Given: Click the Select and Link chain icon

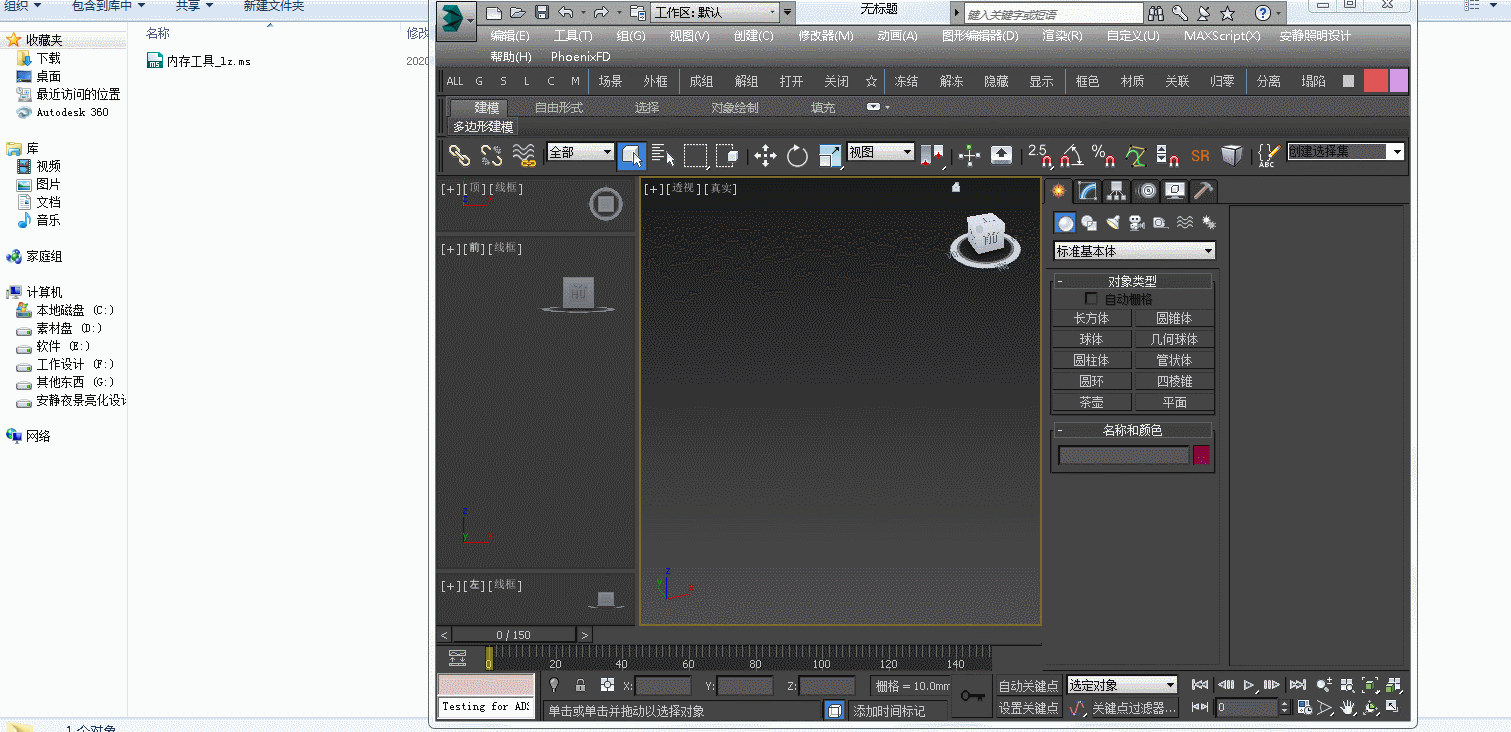Looking at the screenshot, I should 459,155.
